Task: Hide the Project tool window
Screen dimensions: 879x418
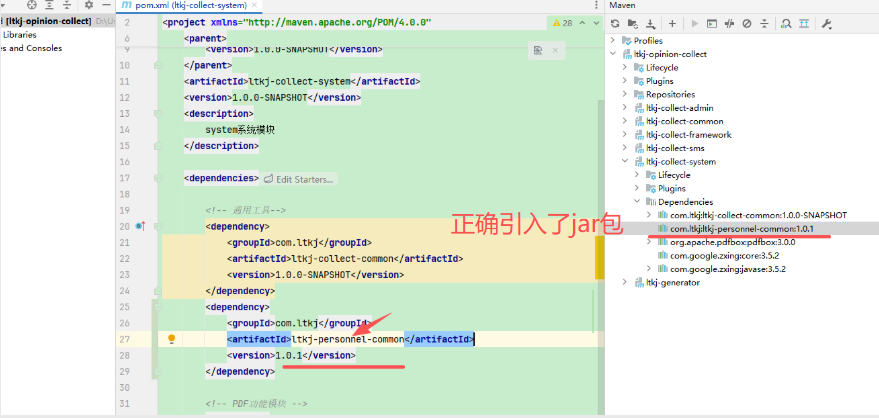Action: [107, 5]
